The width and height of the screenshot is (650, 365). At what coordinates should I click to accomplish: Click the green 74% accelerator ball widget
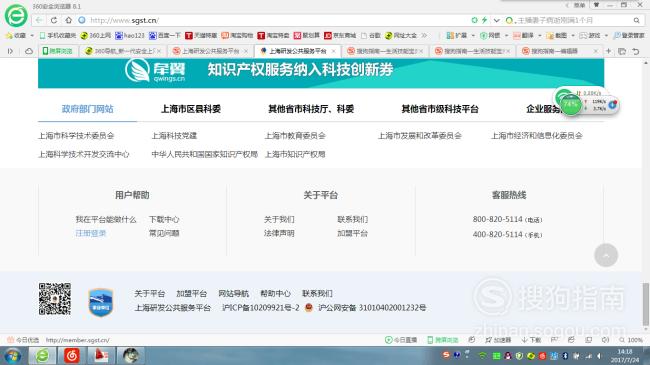pyautogui.click(x=571, y=105)
